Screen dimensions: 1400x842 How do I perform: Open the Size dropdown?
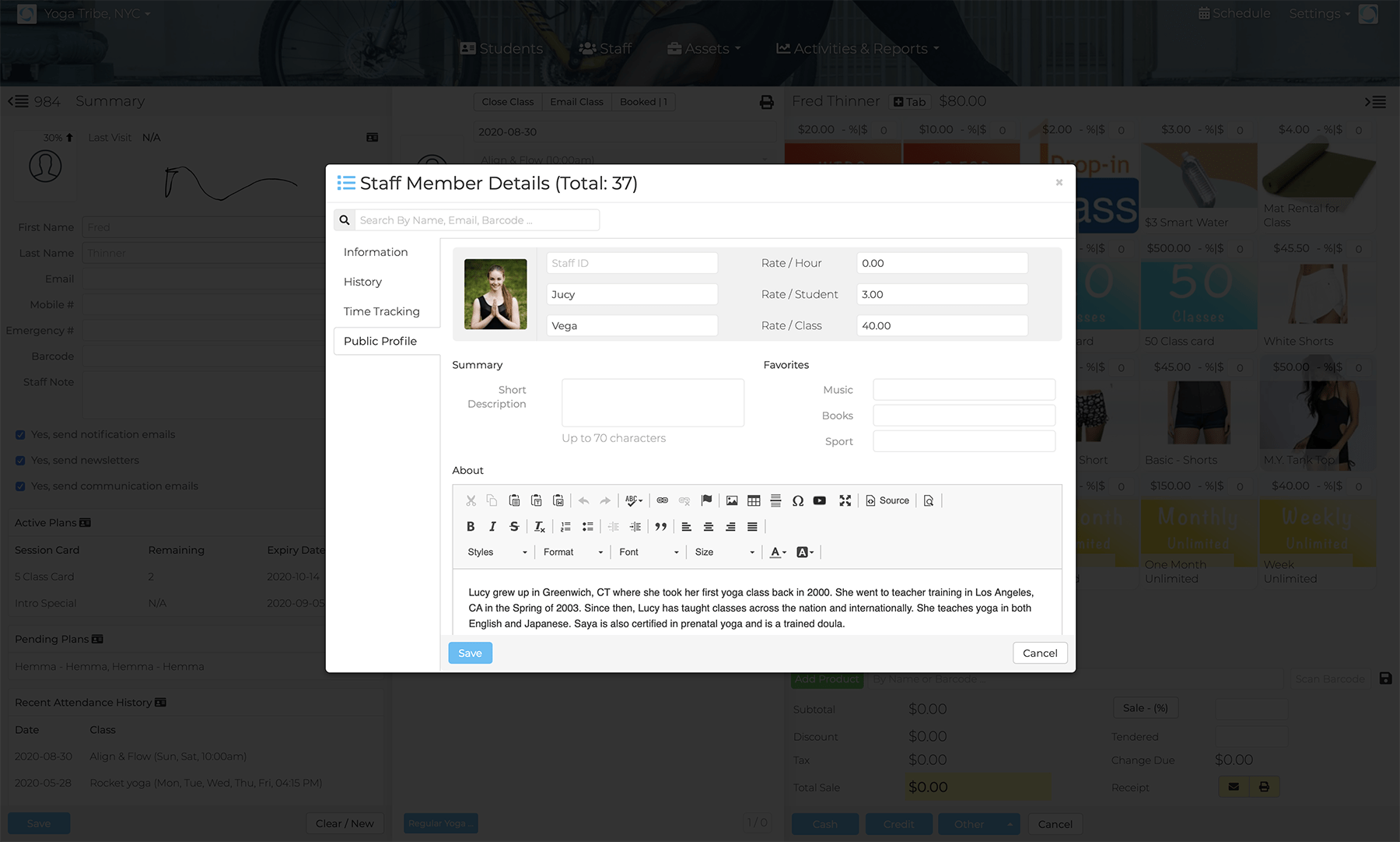coord(725,553)
